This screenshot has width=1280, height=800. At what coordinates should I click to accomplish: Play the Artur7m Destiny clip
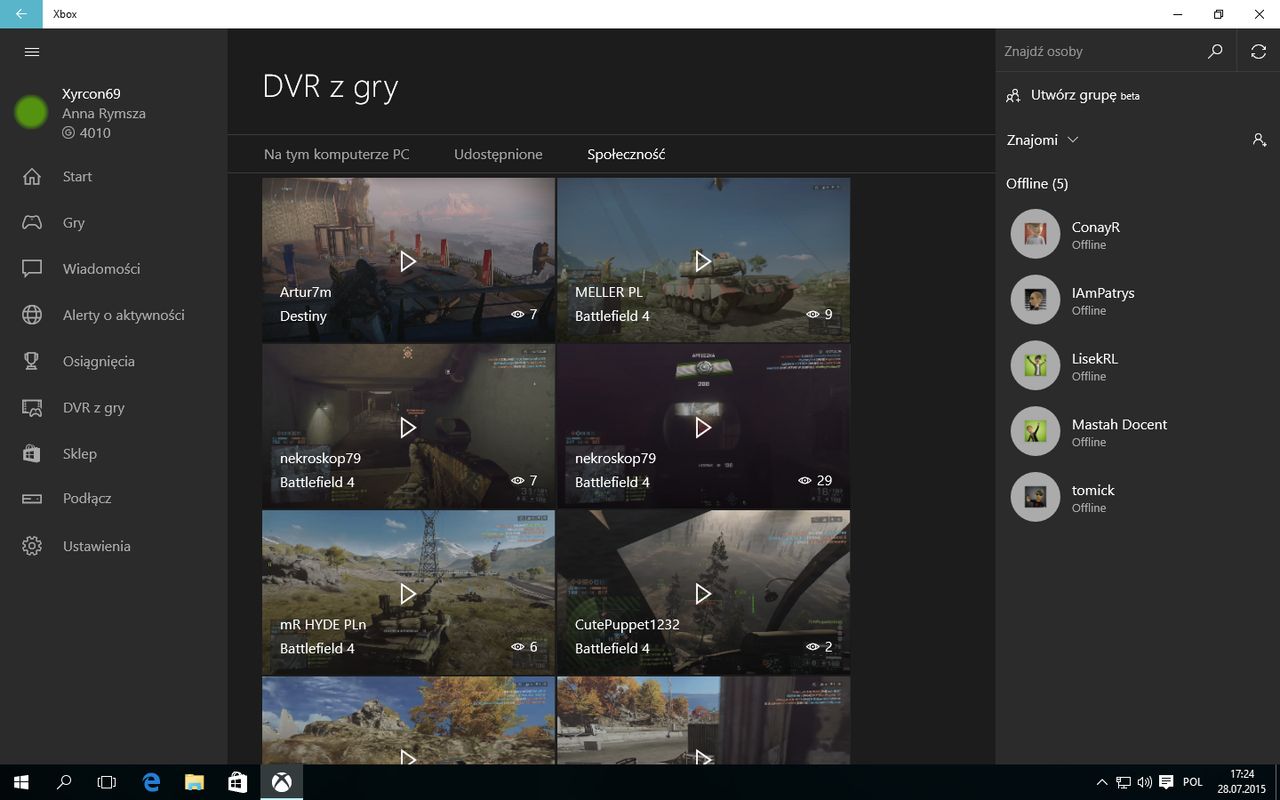click(x=408, y=261)
